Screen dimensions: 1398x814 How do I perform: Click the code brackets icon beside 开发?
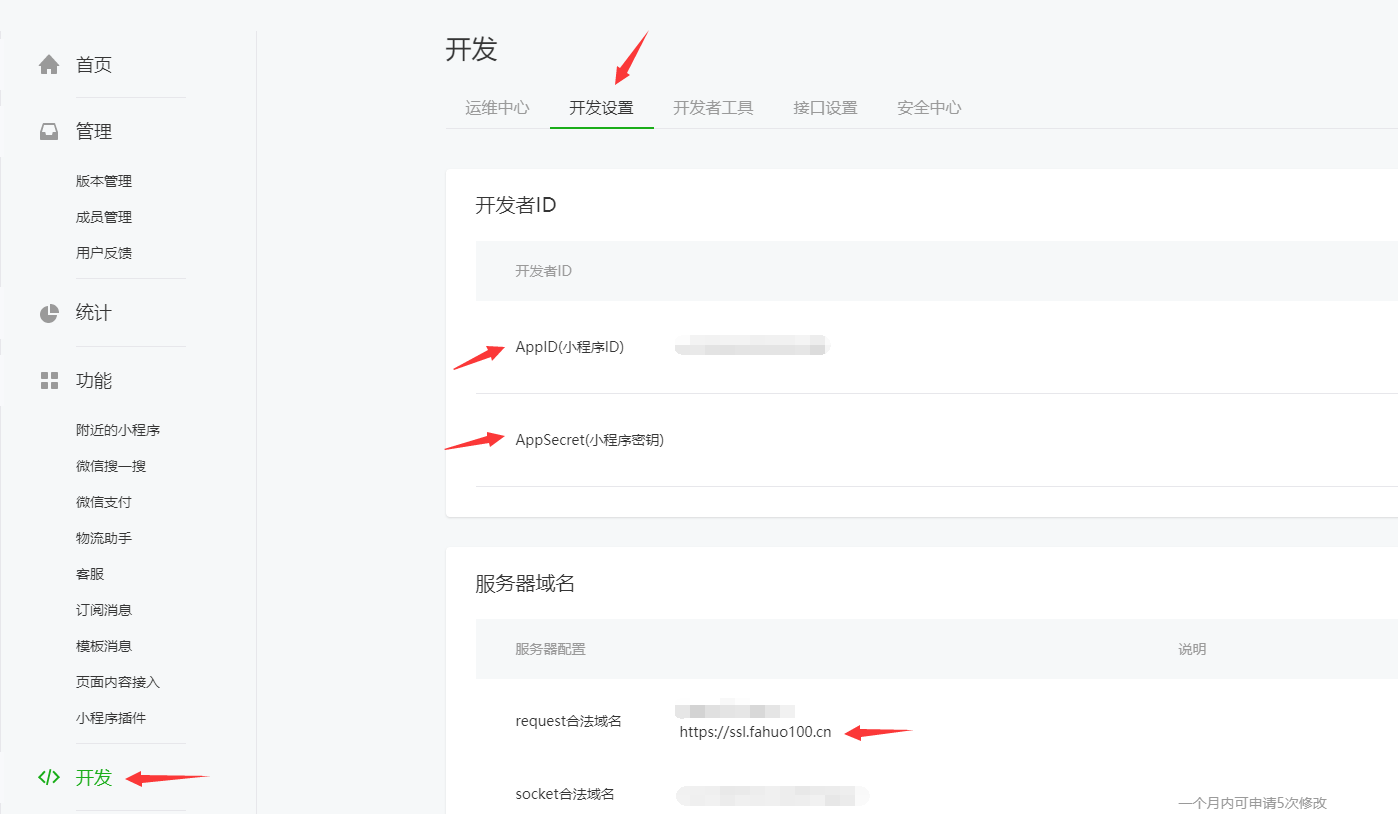tap(48, 777)
